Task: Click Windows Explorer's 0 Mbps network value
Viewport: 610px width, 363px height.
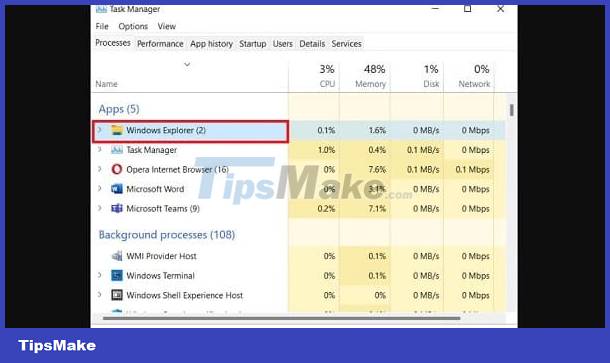Action: (x=475, y=130)
